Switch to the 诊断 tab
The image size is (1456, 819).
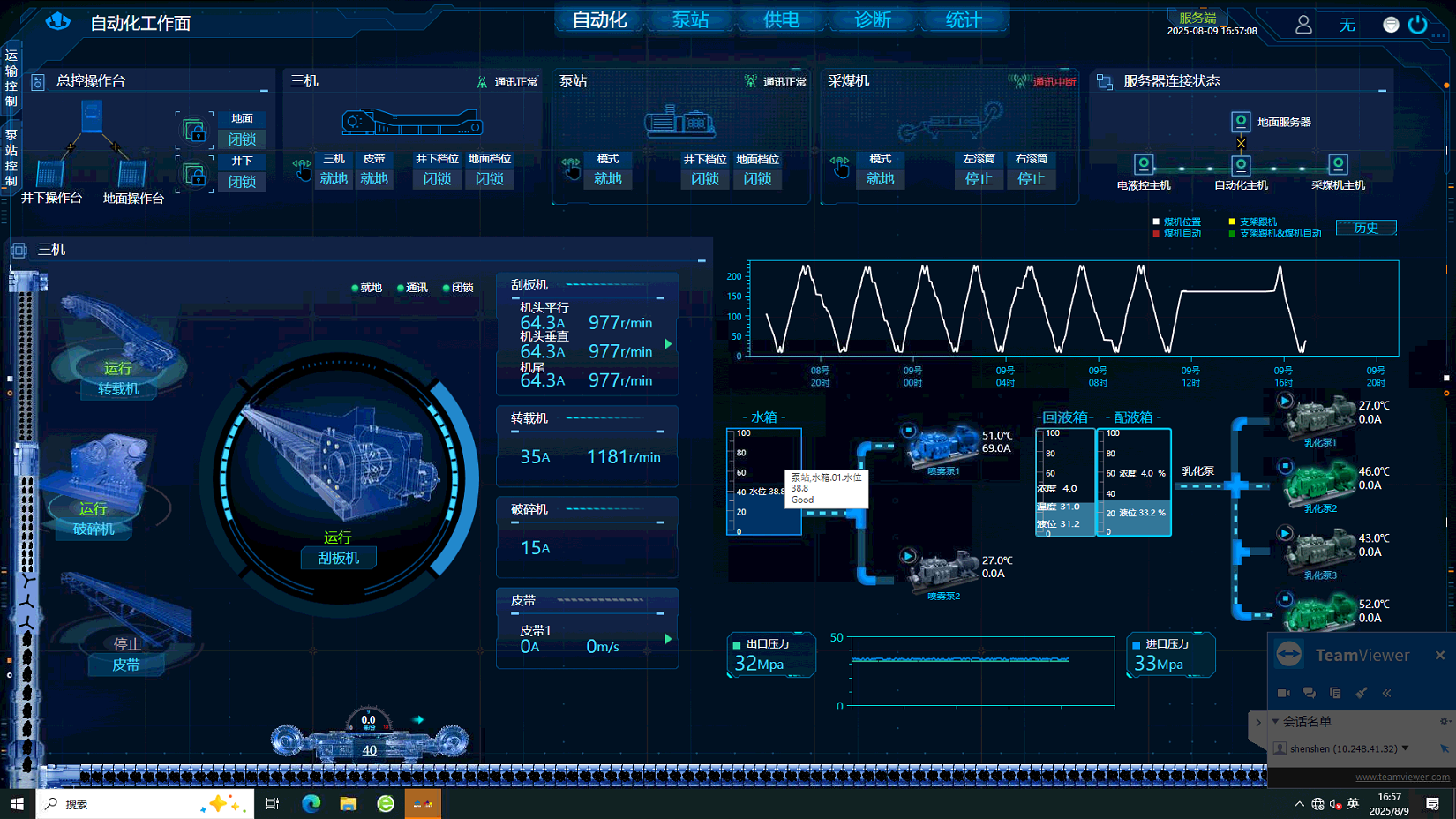tap(872, 20)
